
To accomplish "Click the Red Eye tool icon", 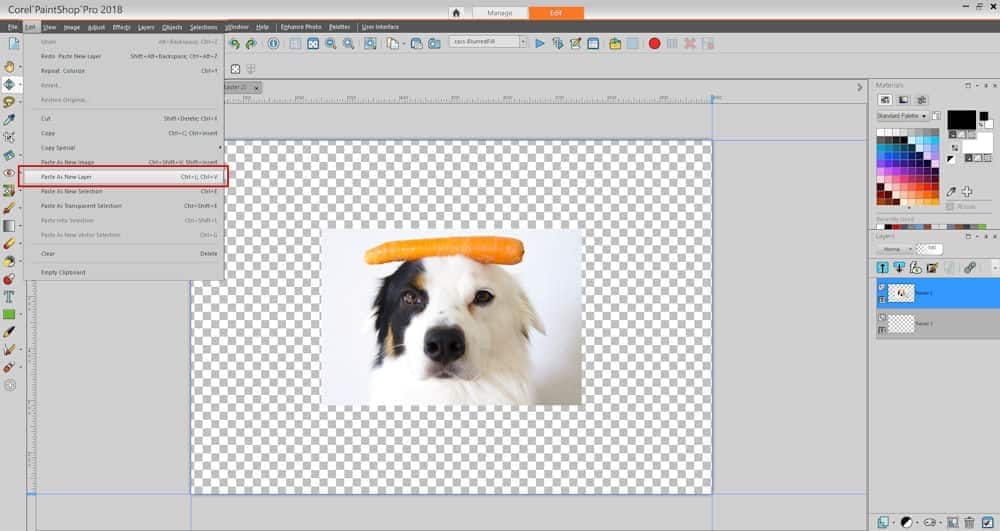I will tap(9, 172).
